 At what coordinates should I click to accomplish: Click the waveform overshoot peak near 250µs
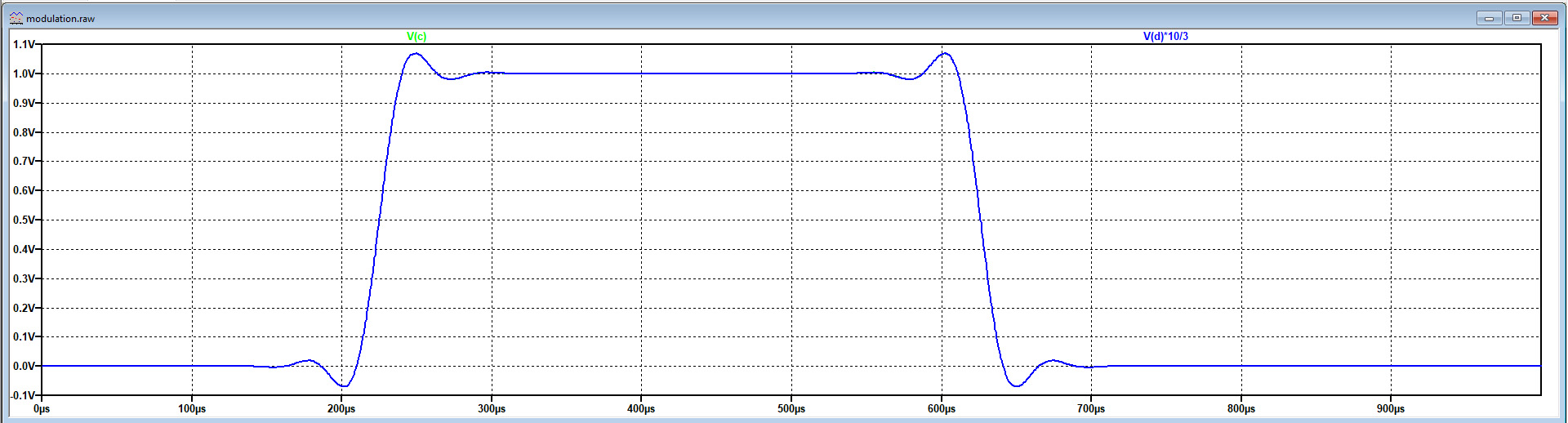tap(416, 54)
